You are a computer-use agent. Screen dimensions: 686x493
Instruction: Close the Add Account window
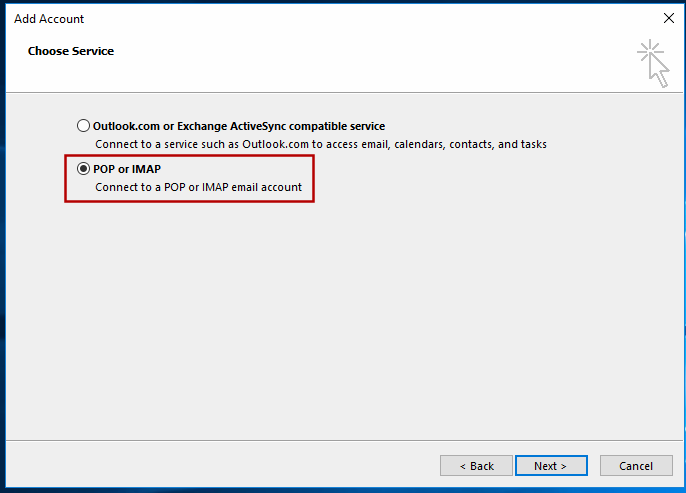tap(668, 18)
